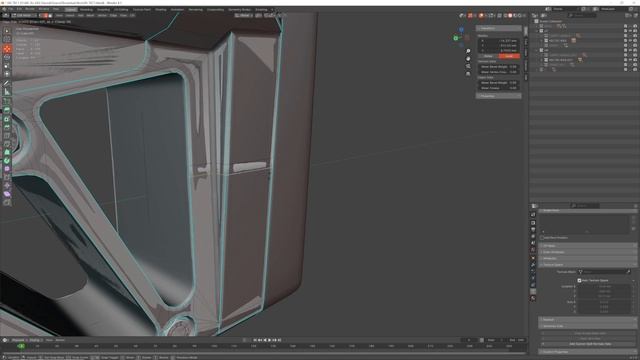Screen dimensions: 640x360
Task: Open the Edit menu
Action: click(19, 9)
